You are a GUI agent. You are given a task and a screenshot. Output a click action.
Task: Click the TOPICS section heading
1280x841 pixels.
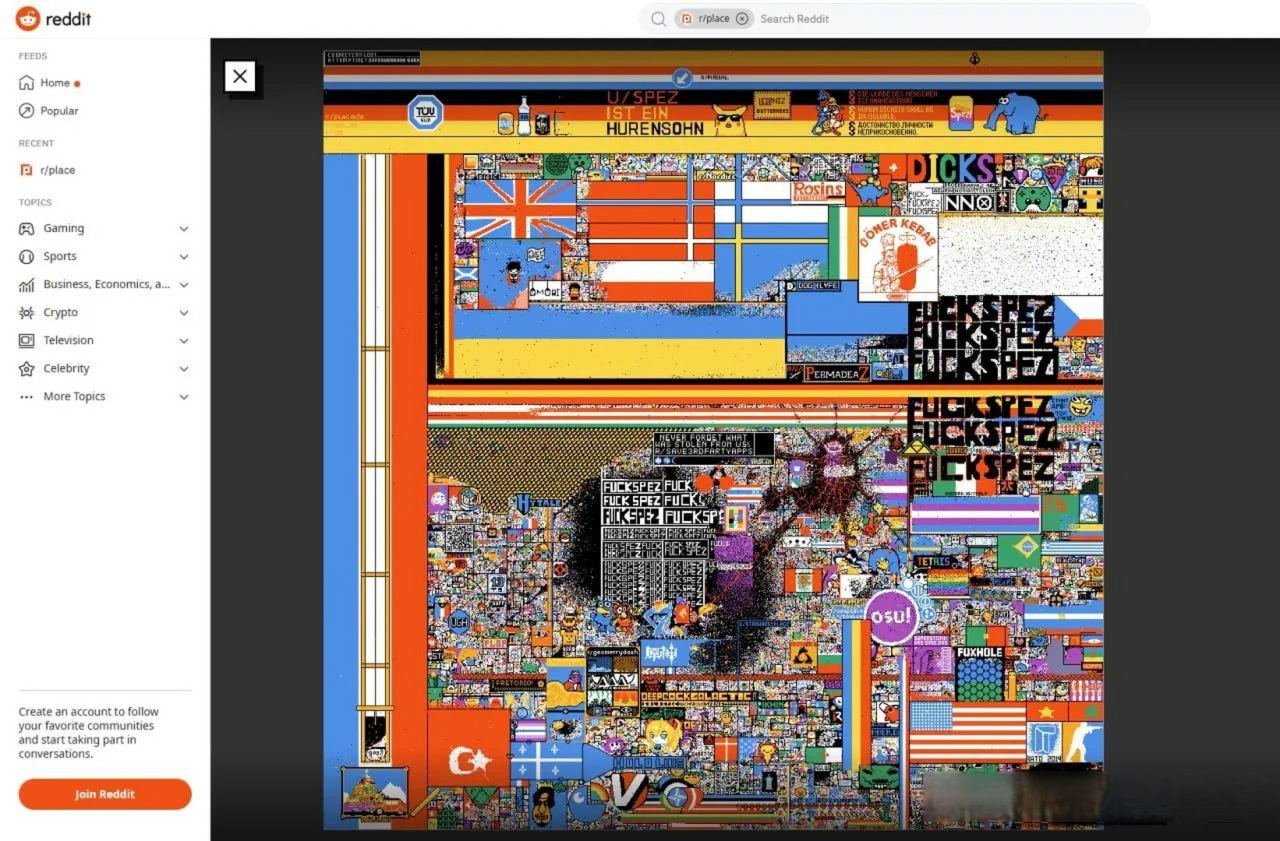35,202
